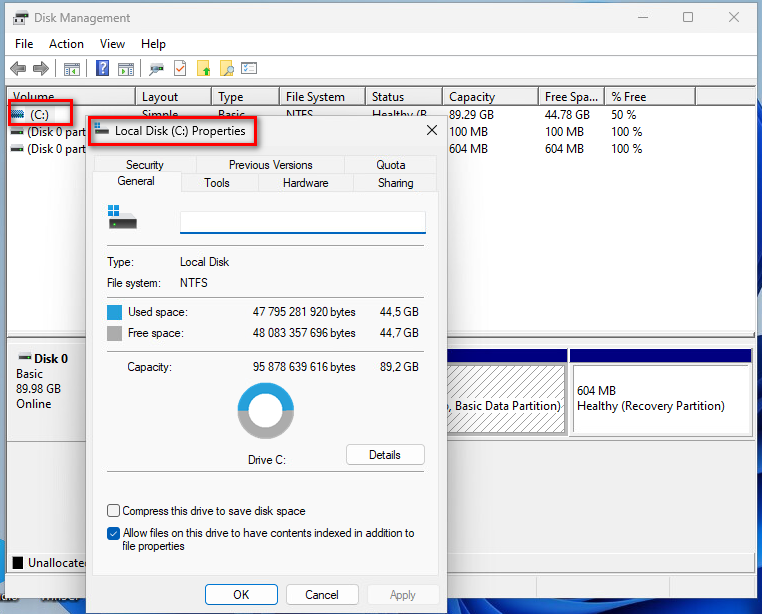The width and height of the screenshot is (762, 614).
Task: Open the File menu
Action: [24, 44]
